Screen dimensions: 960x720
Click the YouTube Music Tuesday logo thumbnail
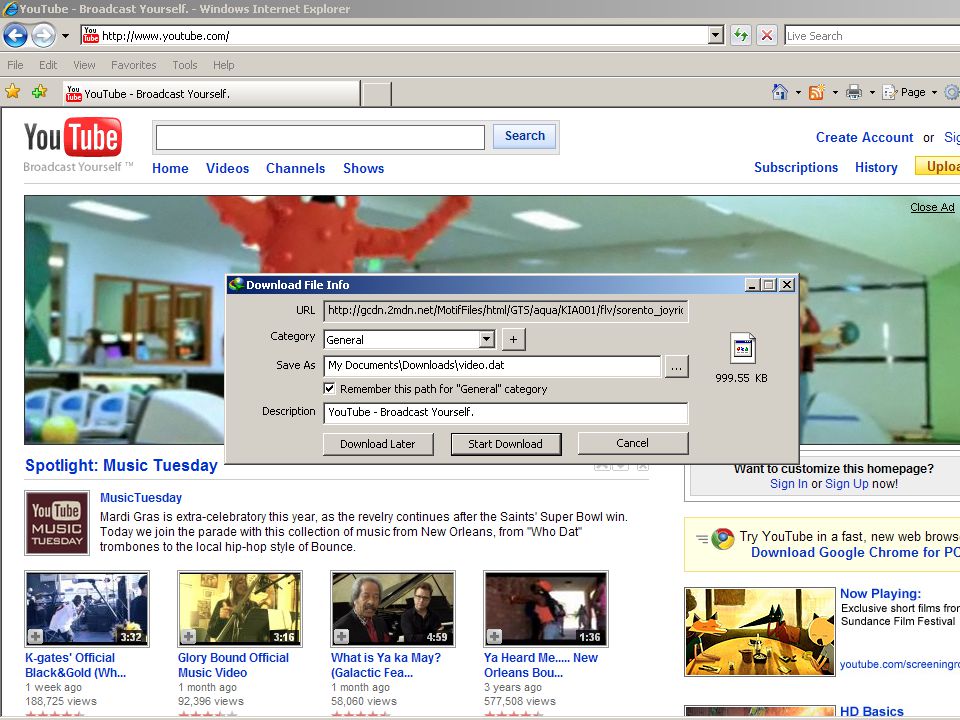[57, 523]
